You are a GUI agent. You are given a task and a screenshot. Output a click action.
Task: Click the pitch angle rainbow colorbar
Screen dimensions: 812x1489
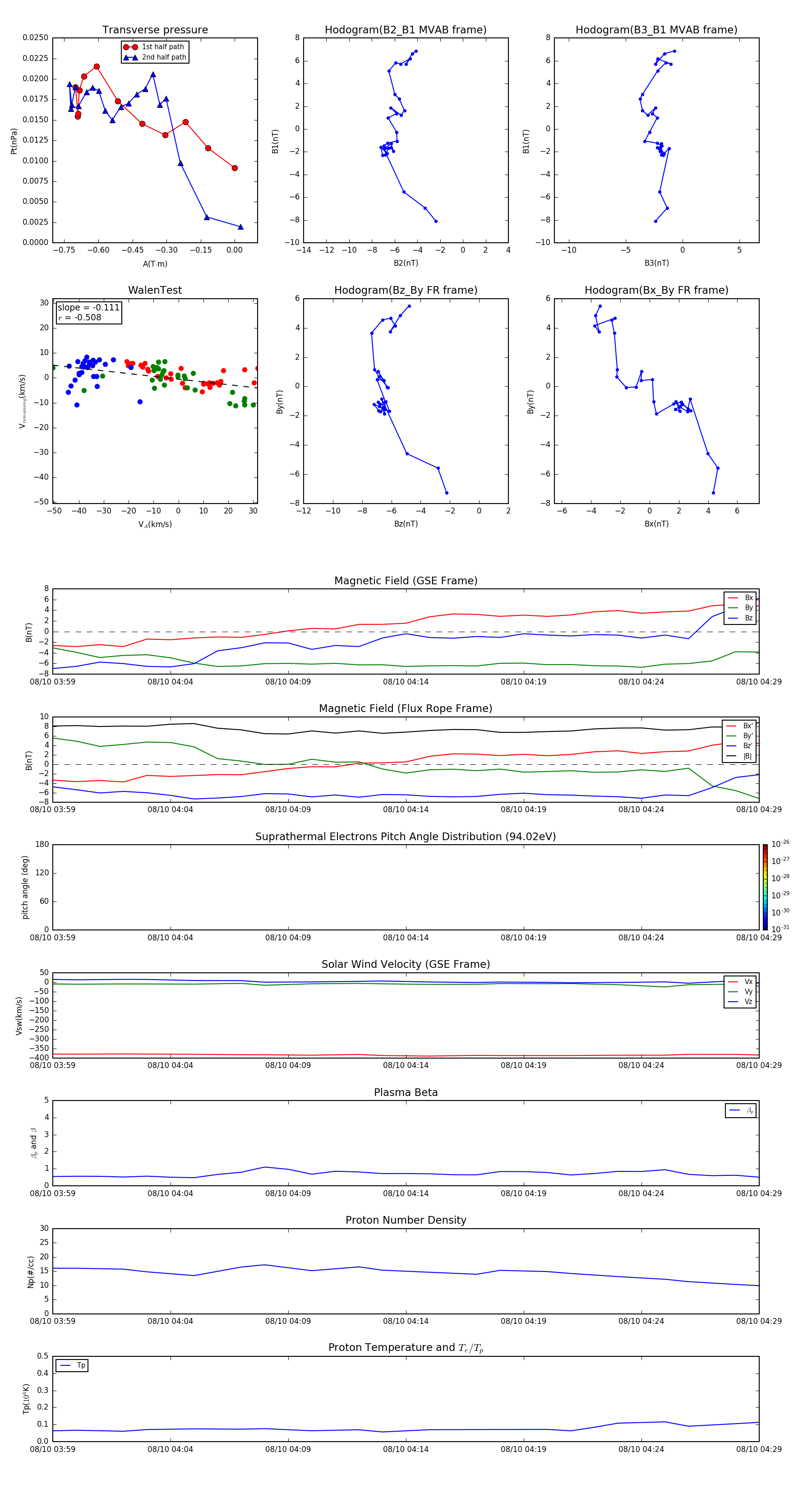pyautogui.click(x=765, y=887)
